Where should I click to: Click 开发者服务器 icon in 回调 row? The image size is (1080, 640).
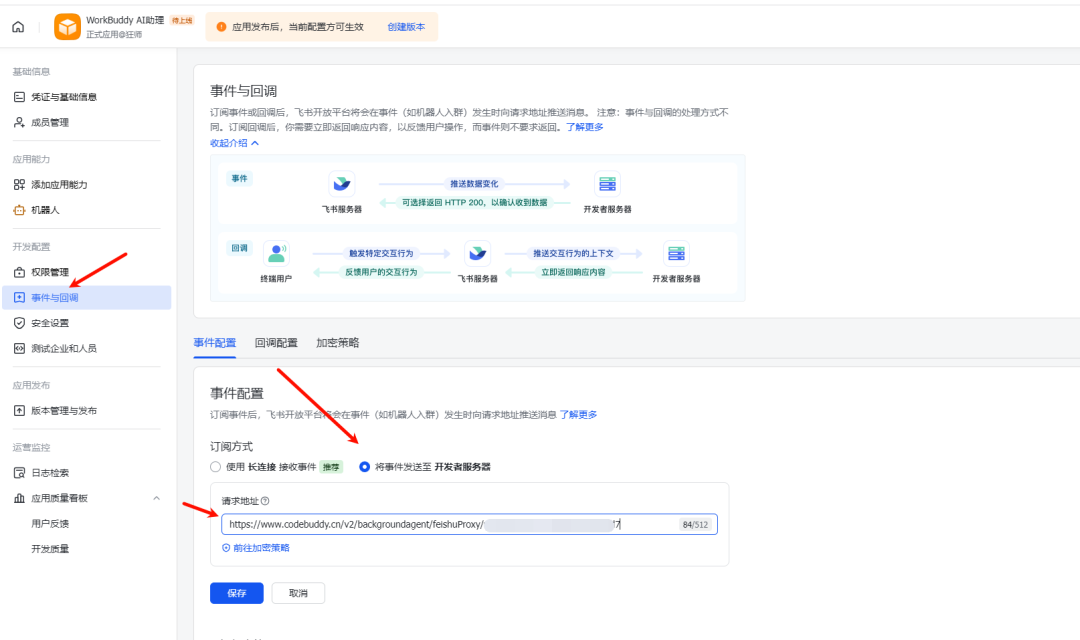[676, 254]
